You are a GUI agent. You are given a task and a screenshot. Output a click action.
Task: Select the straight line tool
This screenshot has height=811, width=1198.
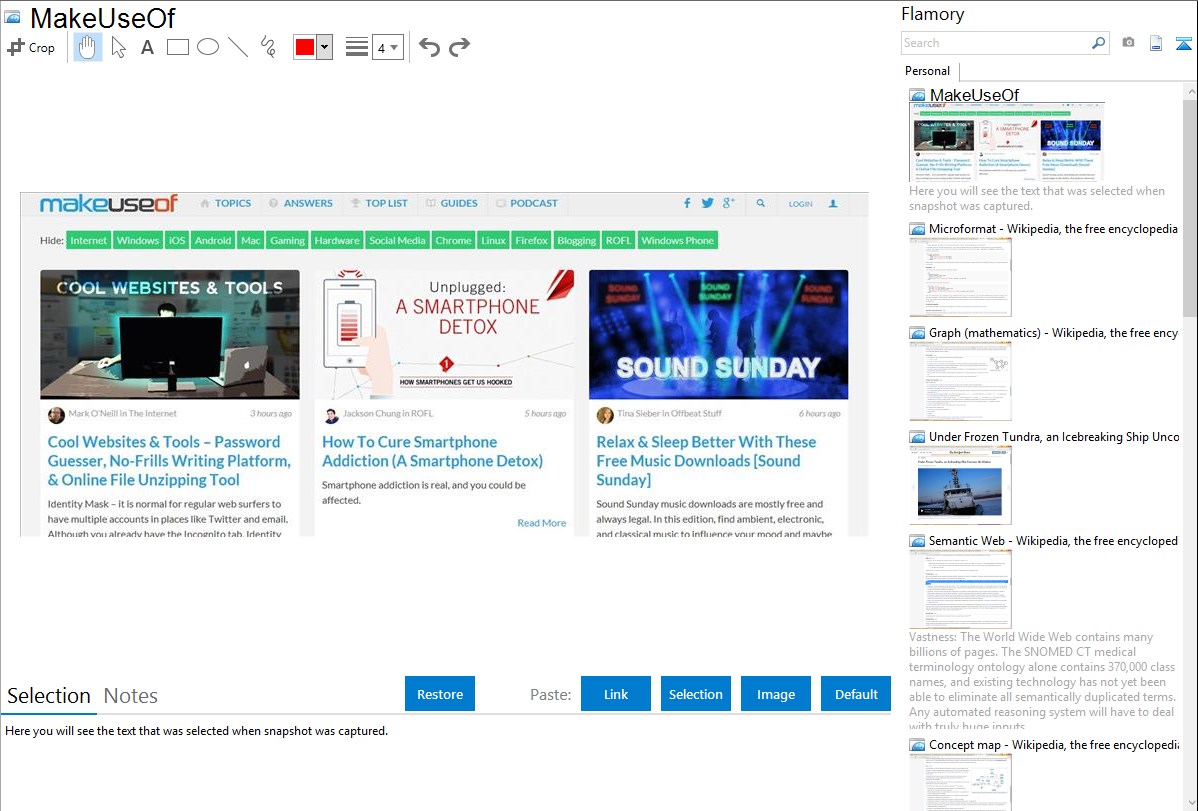(237, 47)
